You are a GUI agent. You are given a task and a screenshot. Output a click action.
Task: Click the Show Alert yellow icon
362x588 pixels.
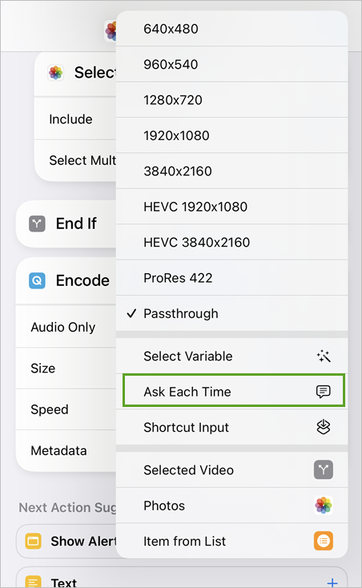coord(33,541)
